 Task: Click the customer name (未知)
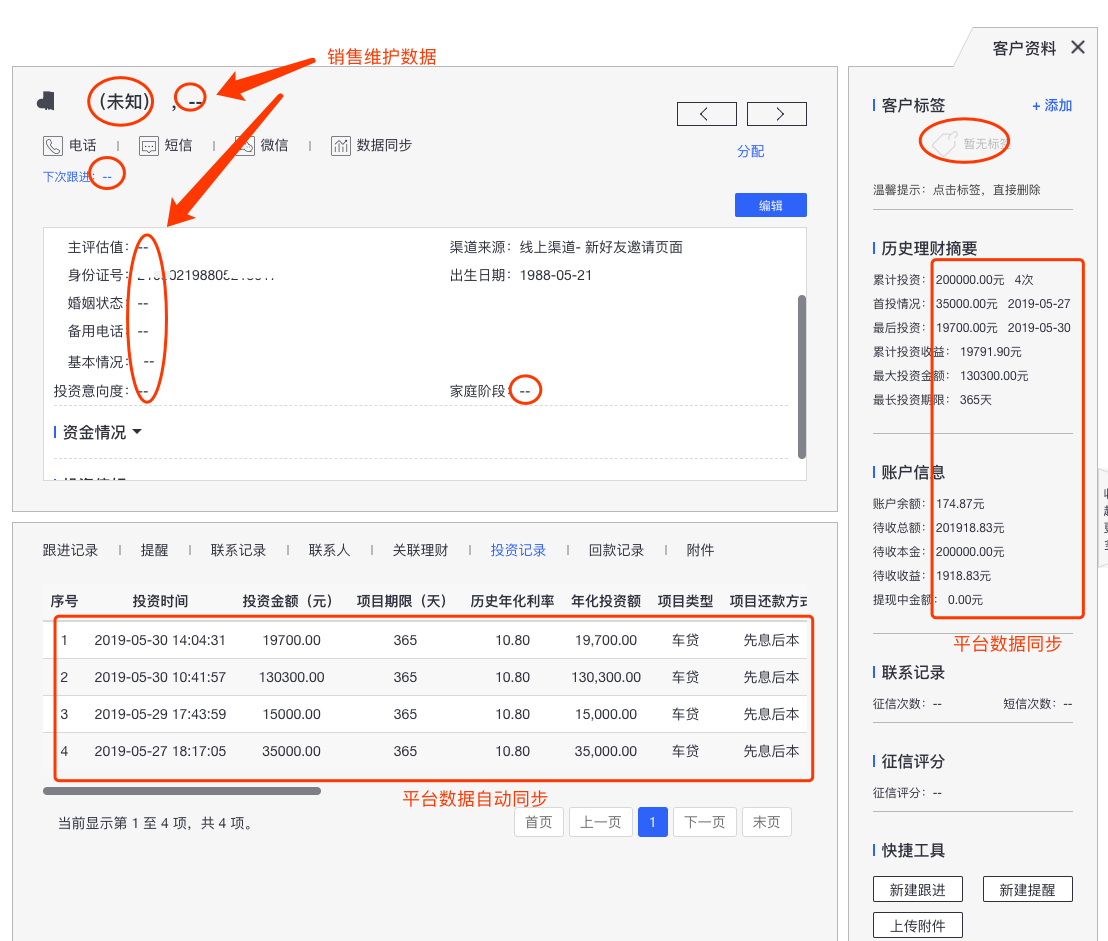(124, 102)
